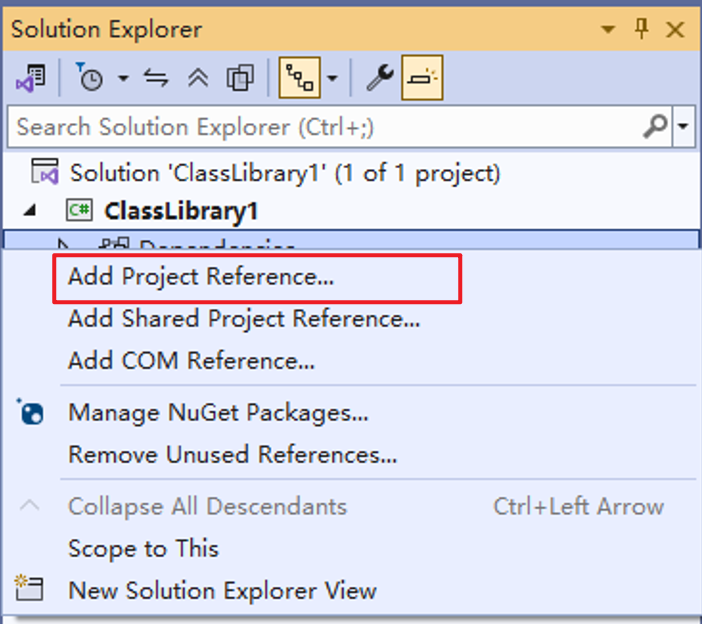This screenshot has width=702, height=624.
Task: Click the Pending Changes Filter clock icon
Action: (90, 78)
